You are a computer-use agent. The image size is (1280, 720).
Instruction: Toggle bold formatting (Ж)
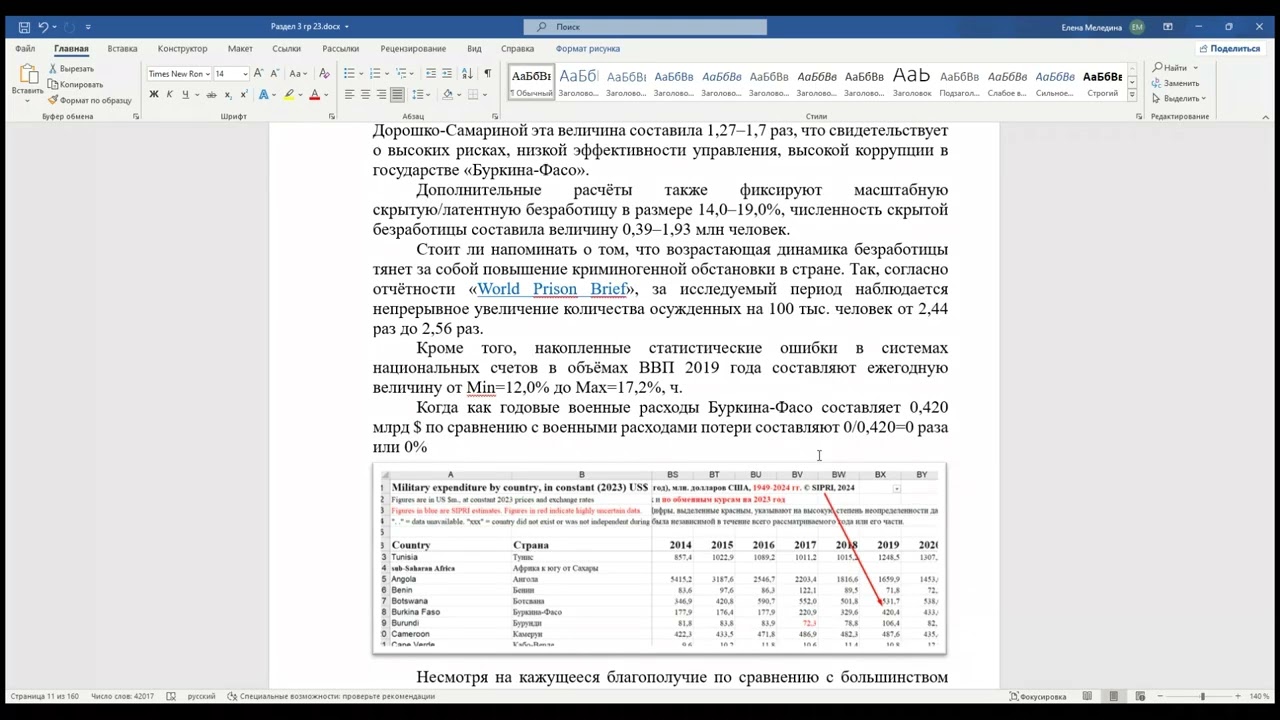154,95
